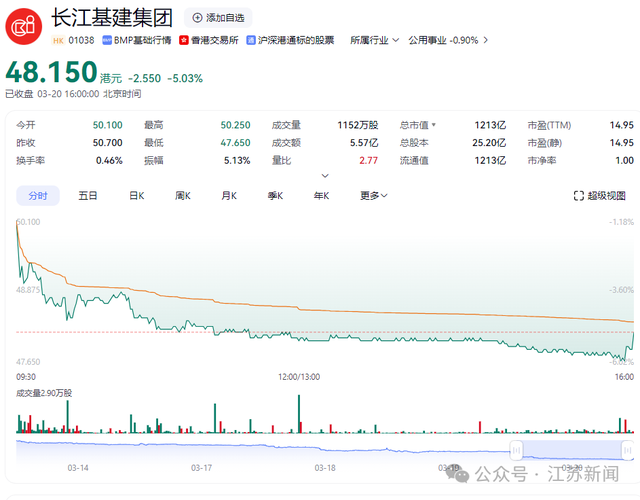Click the 今开 value 50.100
This screenshot has width=640, height=500.
[107, 125]
